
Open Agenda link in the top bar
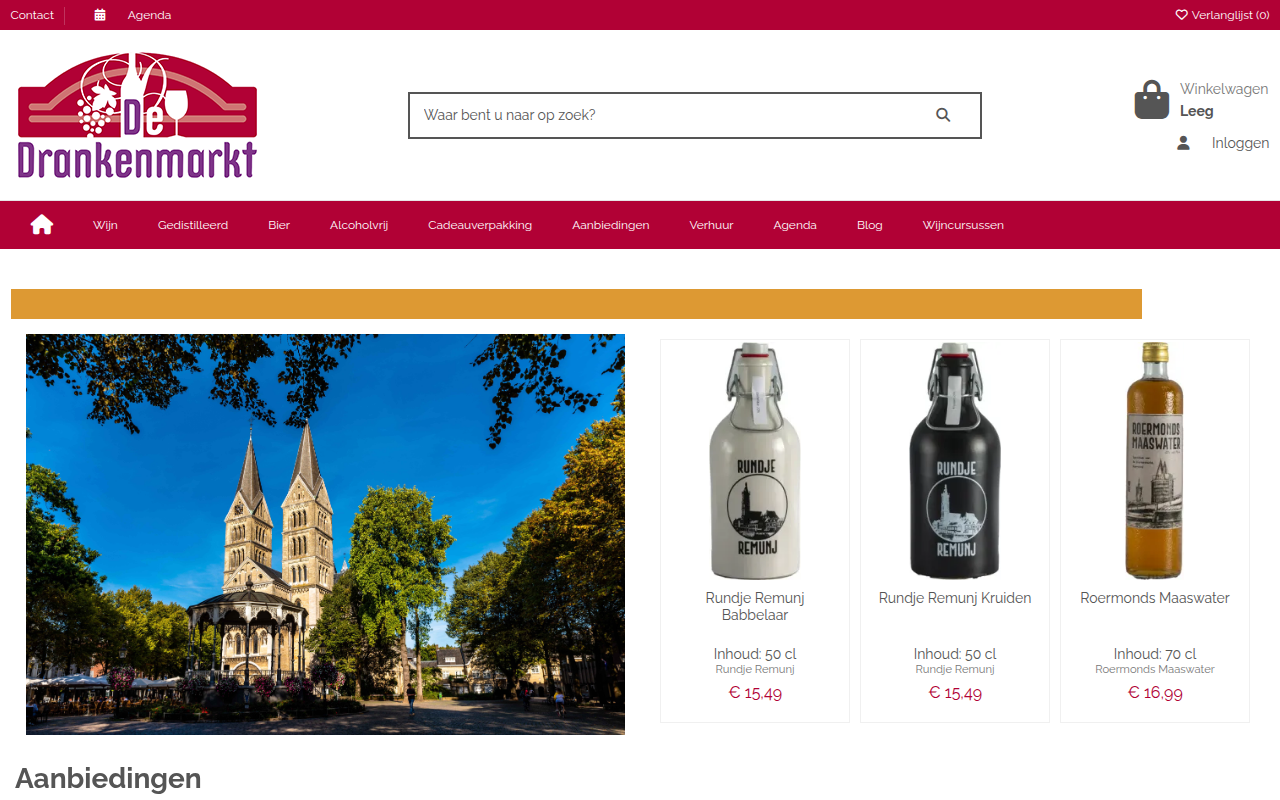(x=149, y=15)
